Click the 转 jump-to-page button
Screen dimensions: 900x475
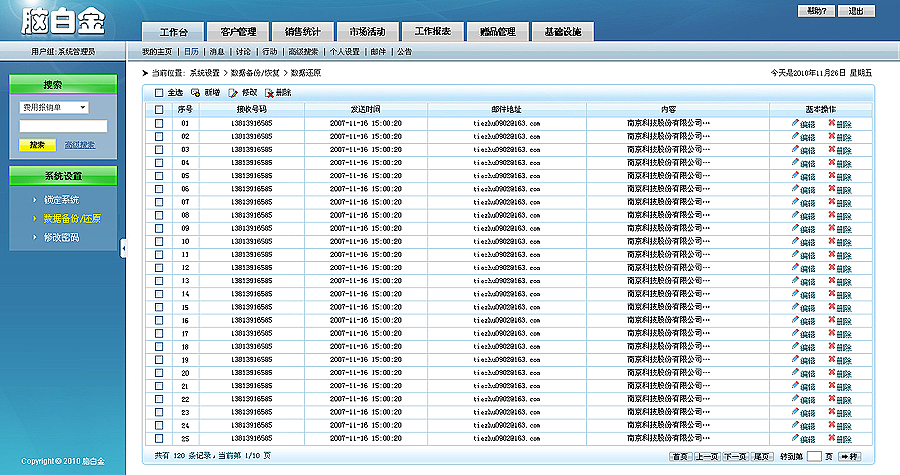pyautogui.click(x=849, y=457)
